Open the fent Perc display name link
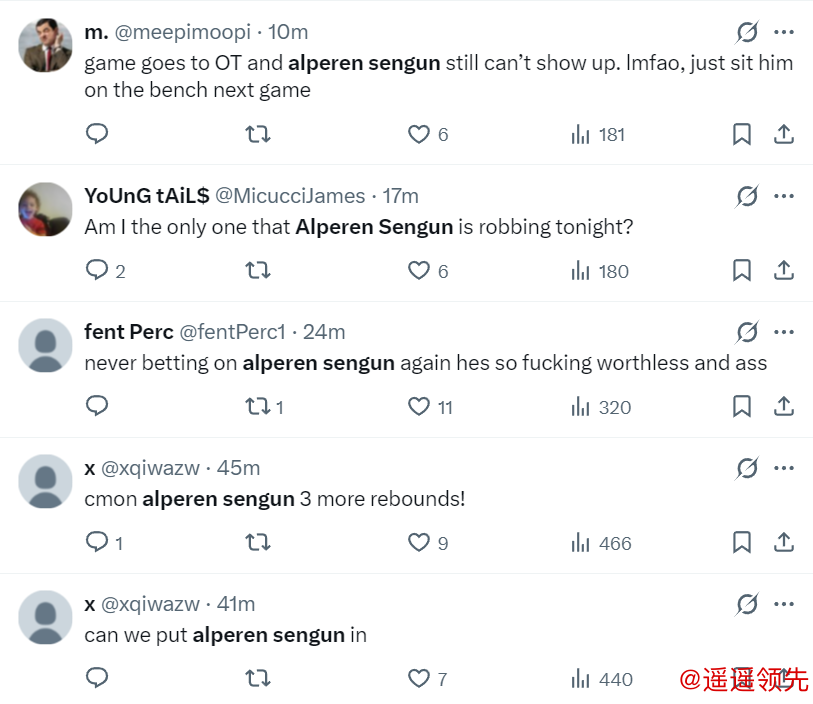Screen dimensions: 813x704 click(x=129, y=332)
